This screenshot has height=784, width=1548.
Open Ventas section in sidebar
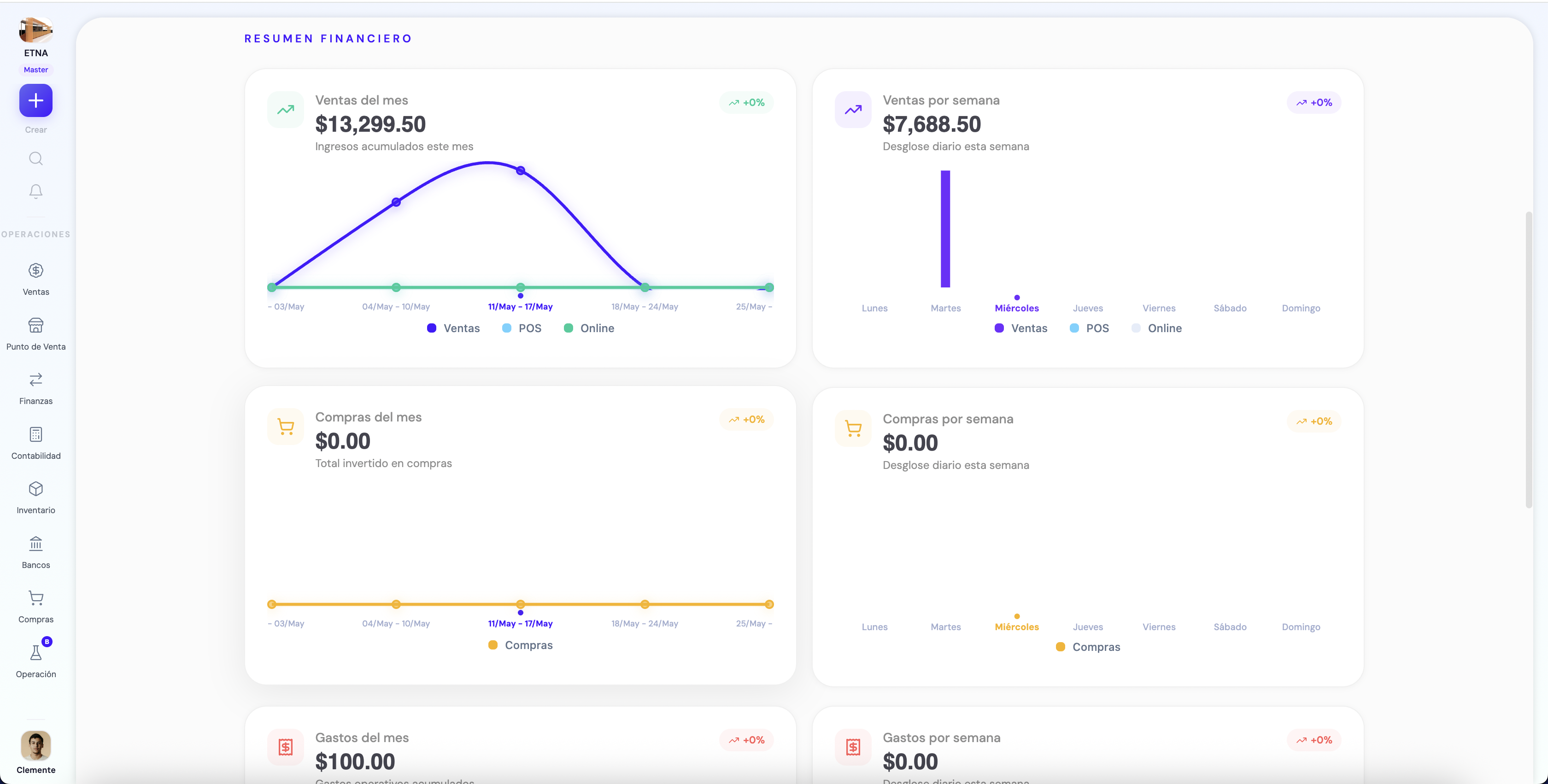click(x=35, y=279)
